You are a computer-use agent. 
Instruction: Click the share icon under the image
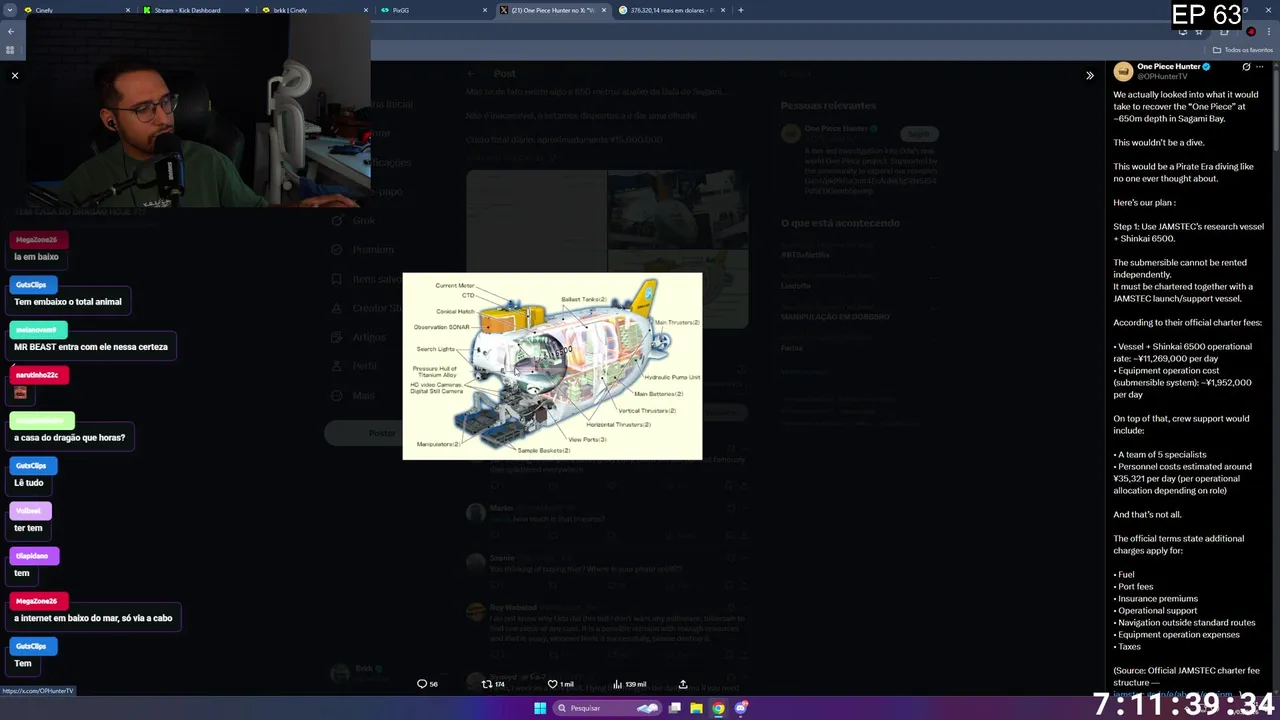pos(683,684)
